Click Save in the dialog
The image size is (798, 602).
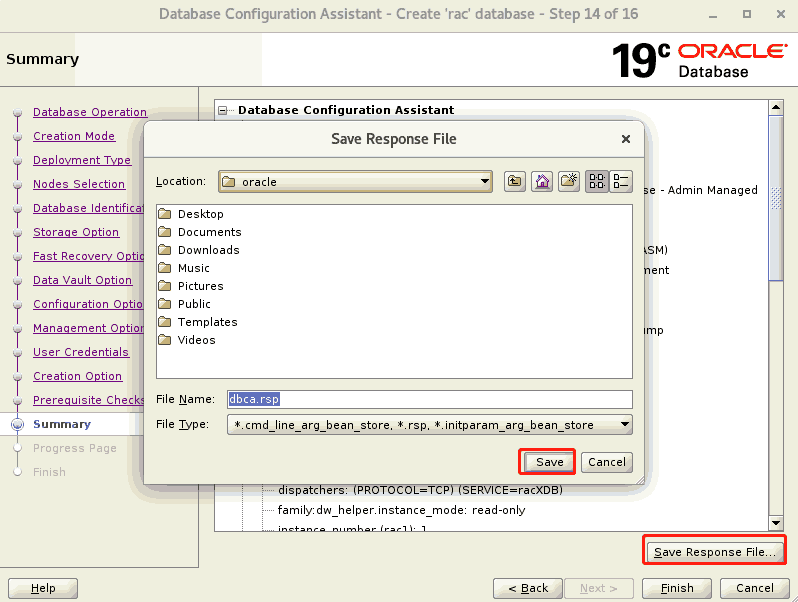[x=549, y=462]
